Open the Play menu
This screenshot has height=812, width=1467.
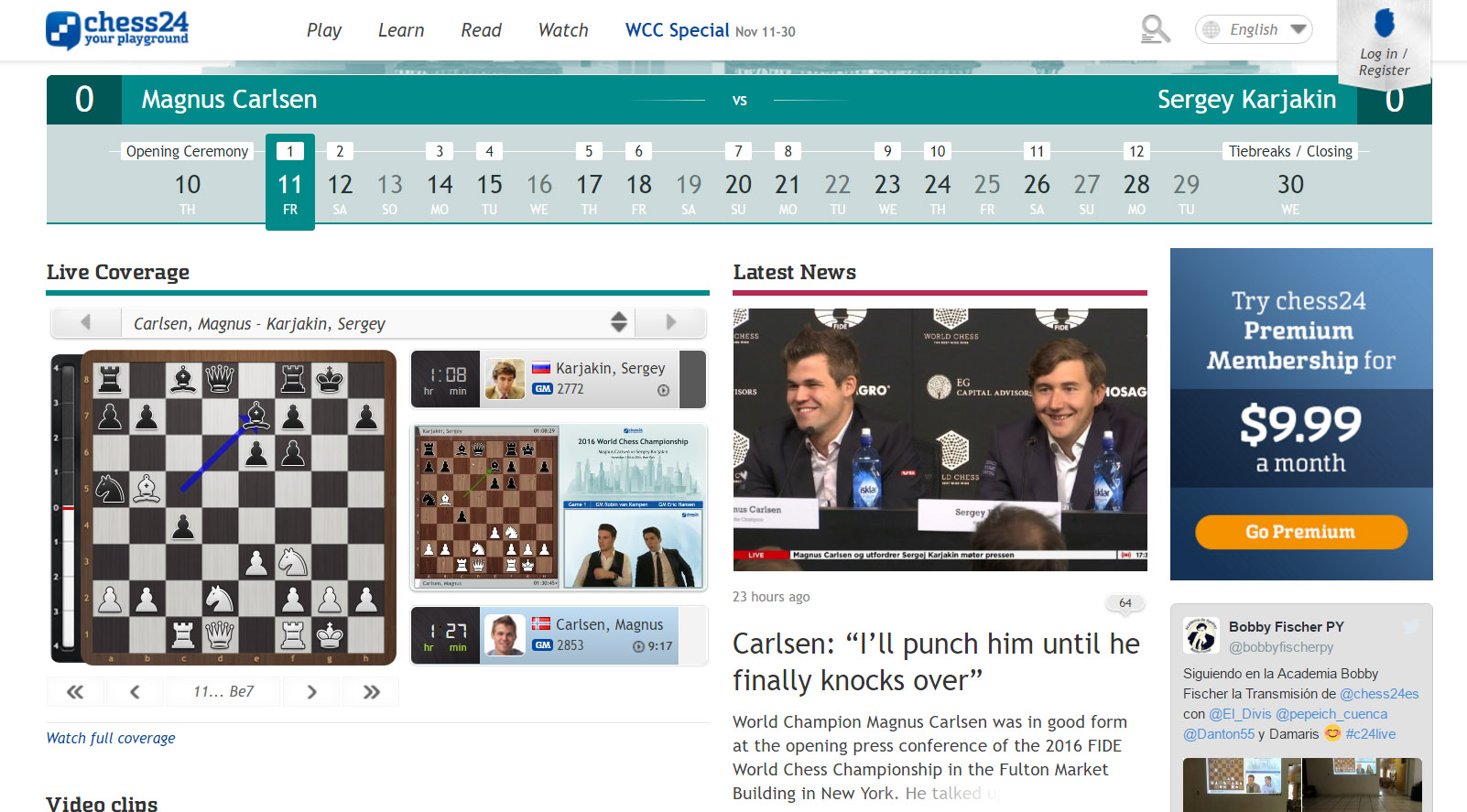[x=323, y=30]
